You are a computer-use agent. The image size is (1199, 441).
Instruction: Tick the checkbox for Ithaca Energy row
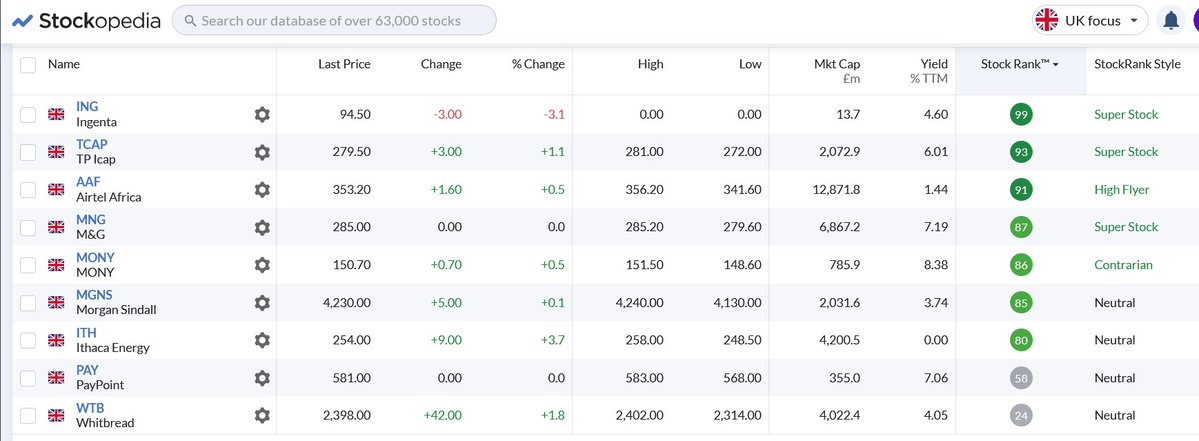(x=28, y=340)
